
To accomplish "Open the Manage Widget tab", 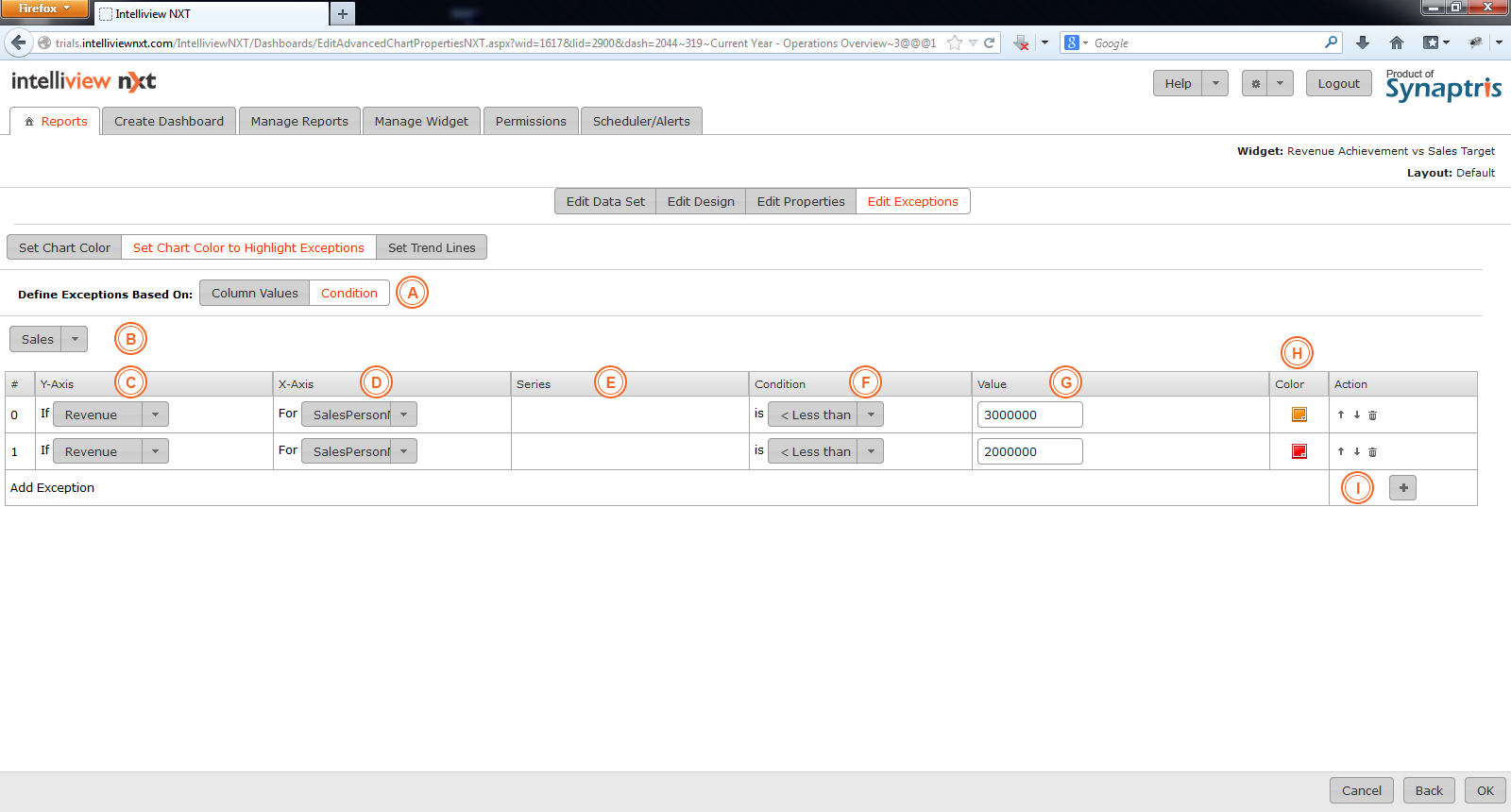I will pos(421,121).
